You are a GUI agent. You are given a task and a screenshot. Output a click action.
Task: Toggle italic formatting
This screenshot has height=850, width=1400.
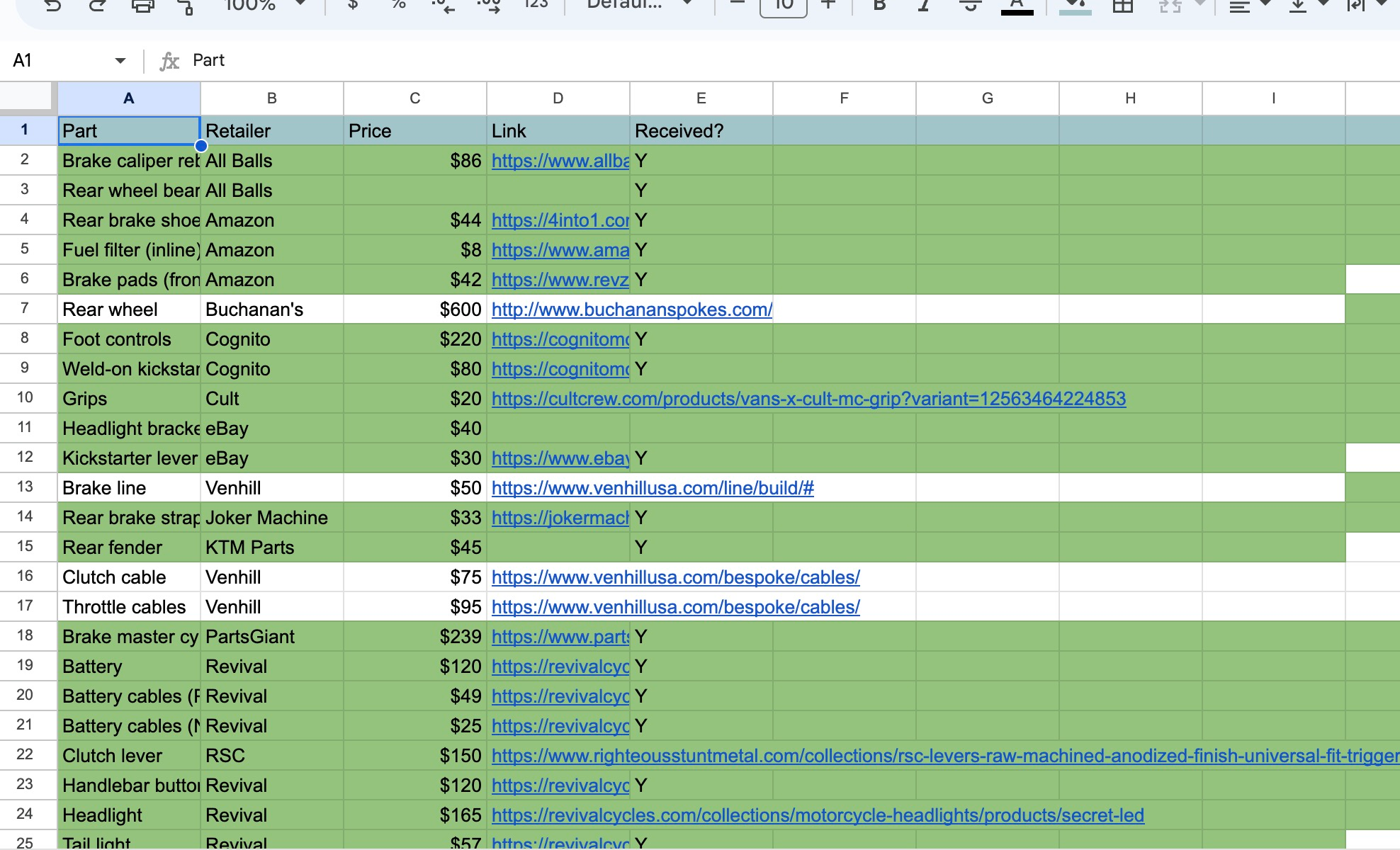click(x=924, y=6)
